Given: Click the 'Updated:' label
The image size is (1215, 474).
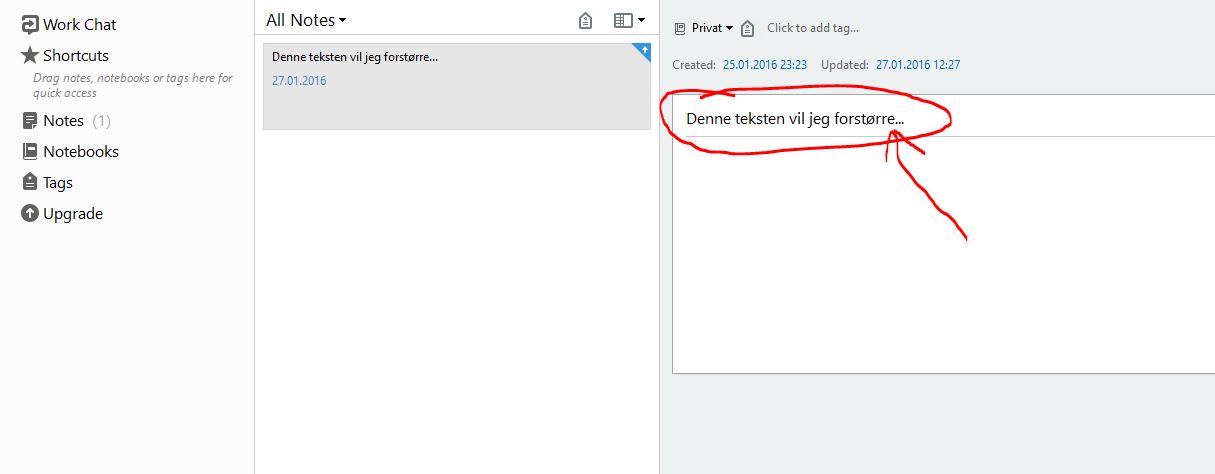Looking at the screenshot, I should (x=845, y=65).
